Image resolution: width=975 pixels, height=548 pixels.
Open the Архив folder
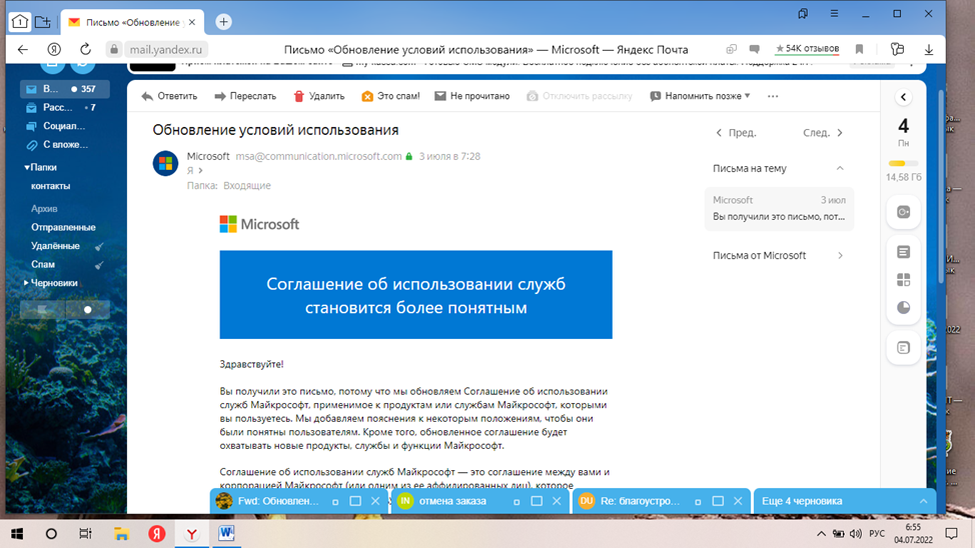[44, 208]
